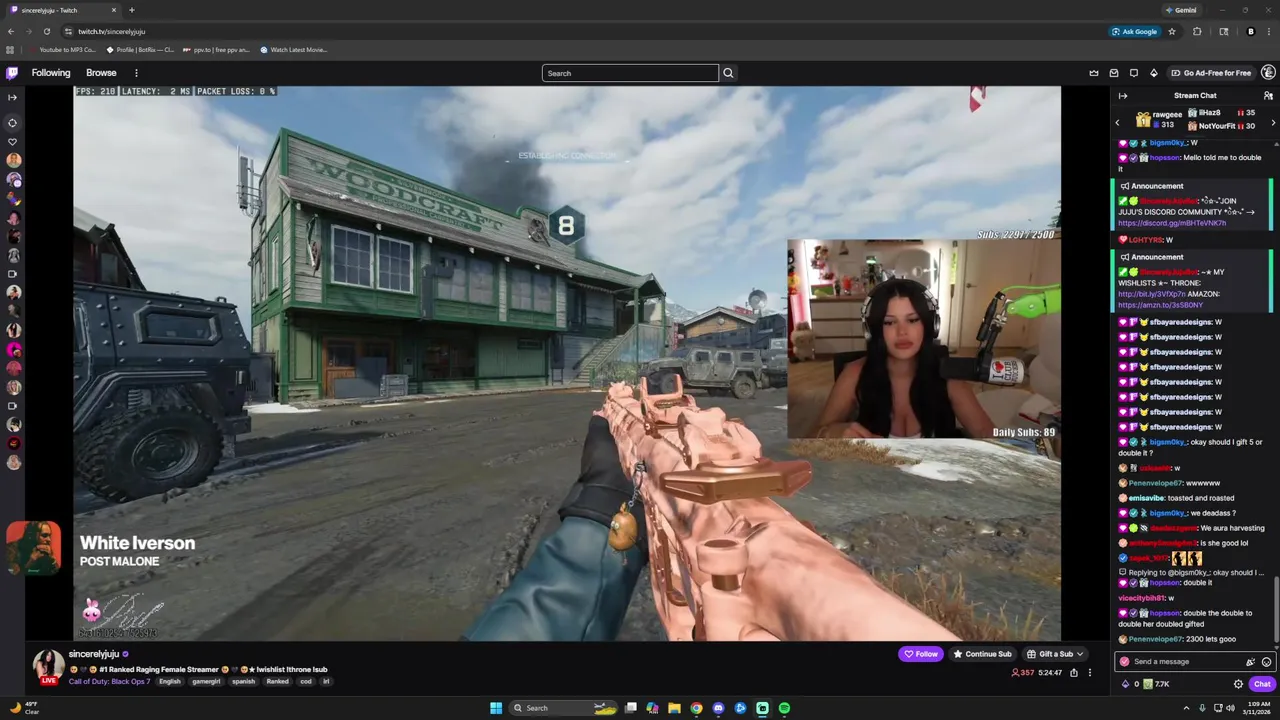The width and height of the screenshot is (1280, 720).
Task: Open Gemini button in title bar
Action: point(1181,10)
